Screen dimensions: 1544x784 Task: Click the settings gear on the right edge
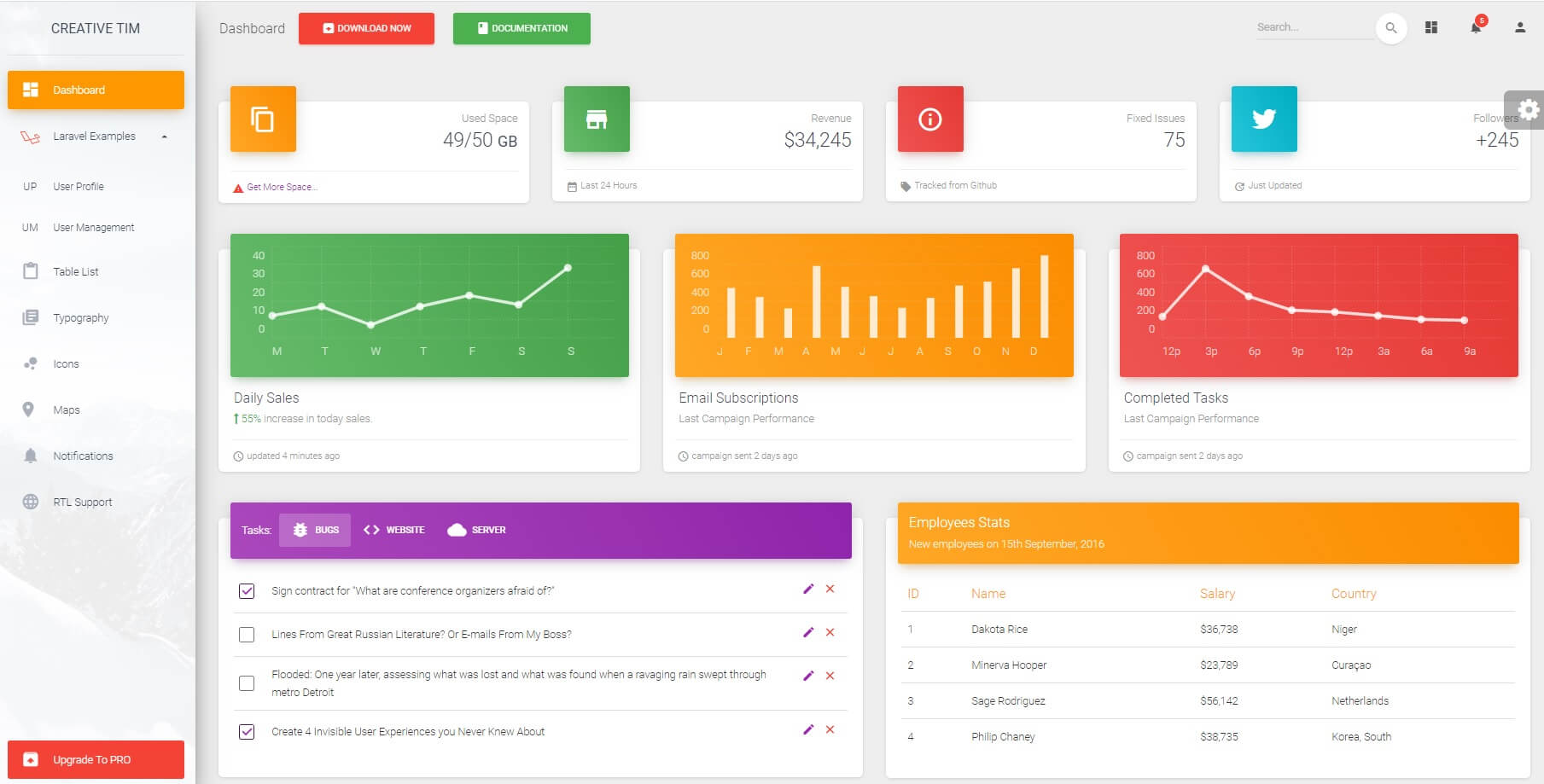click(x=1529, y=109)
